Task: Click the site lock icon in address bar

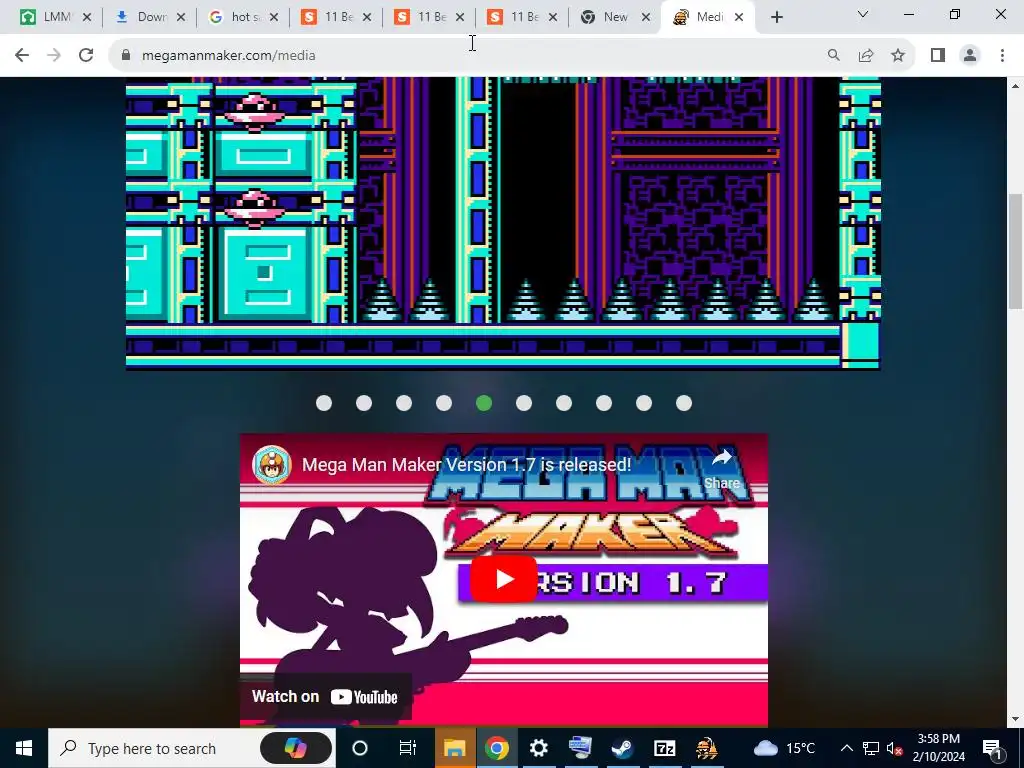Action: (x=126, y=56)
